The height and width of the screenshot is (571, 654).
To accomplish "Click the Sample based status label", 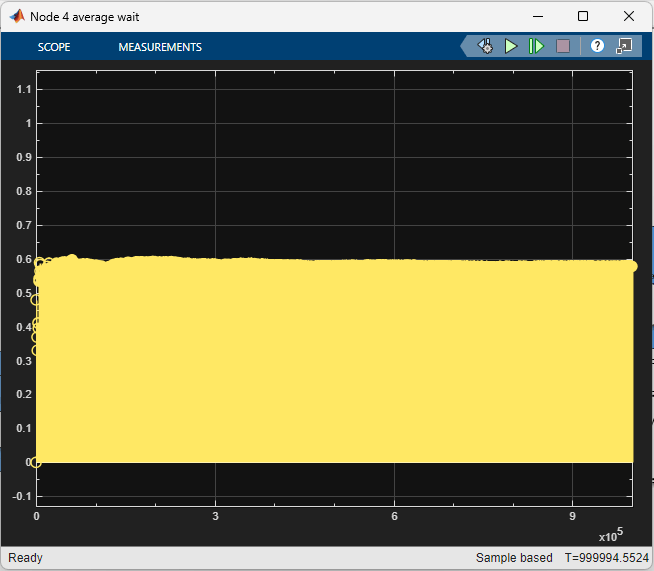I will [x=514, y=558].
